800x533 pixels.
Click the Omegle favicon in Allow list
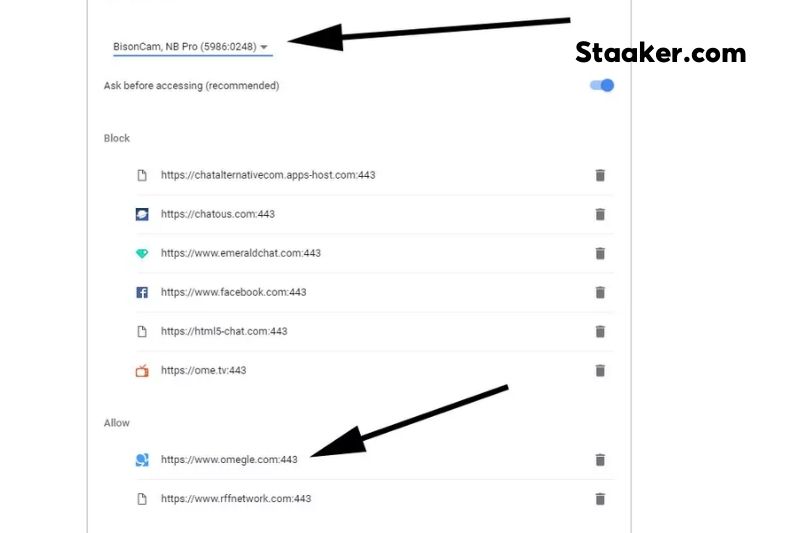[x=142, y=460]
